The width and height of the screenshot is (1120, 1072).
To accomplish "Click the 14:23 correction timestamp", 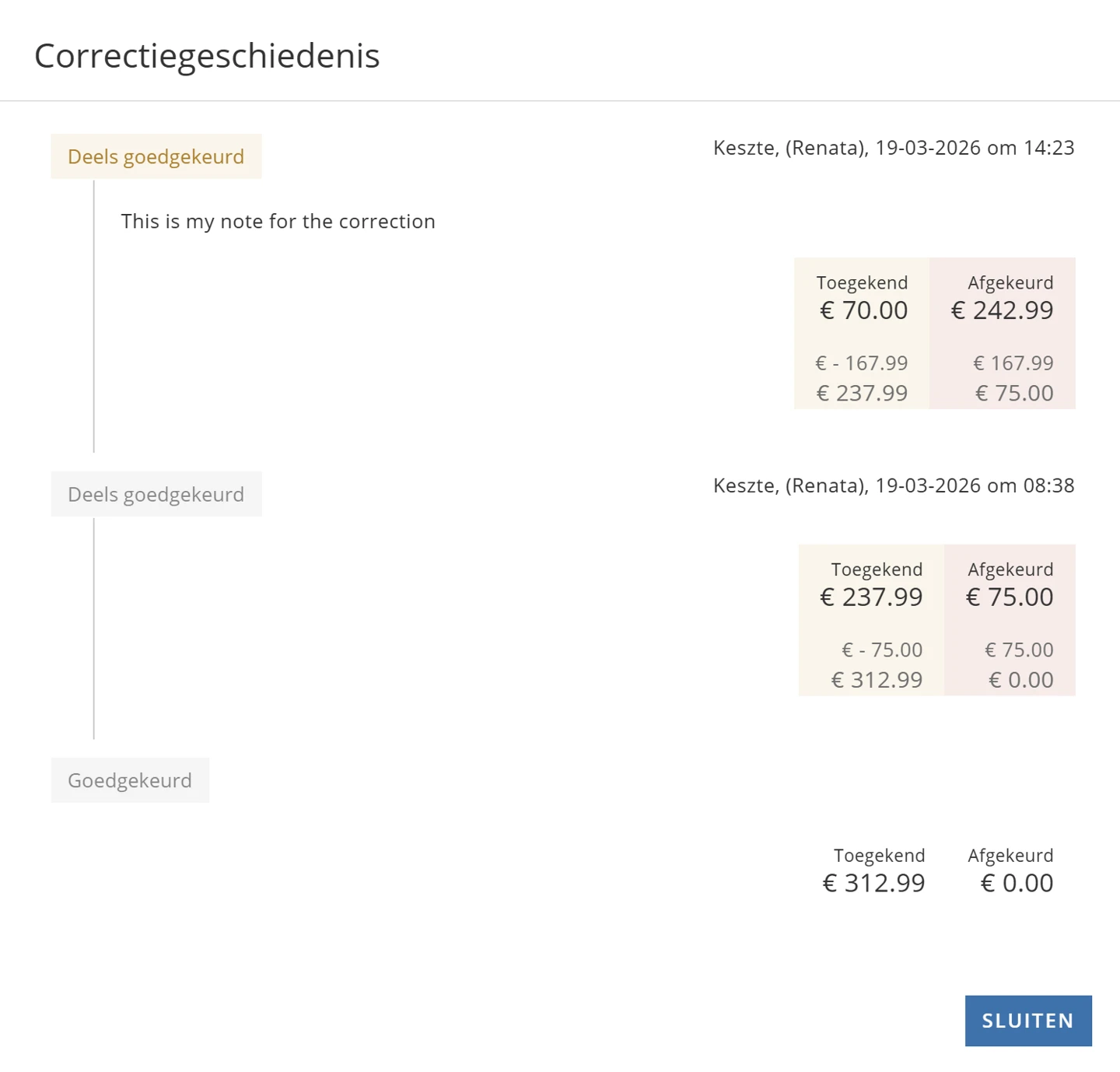I will [893, 148].
